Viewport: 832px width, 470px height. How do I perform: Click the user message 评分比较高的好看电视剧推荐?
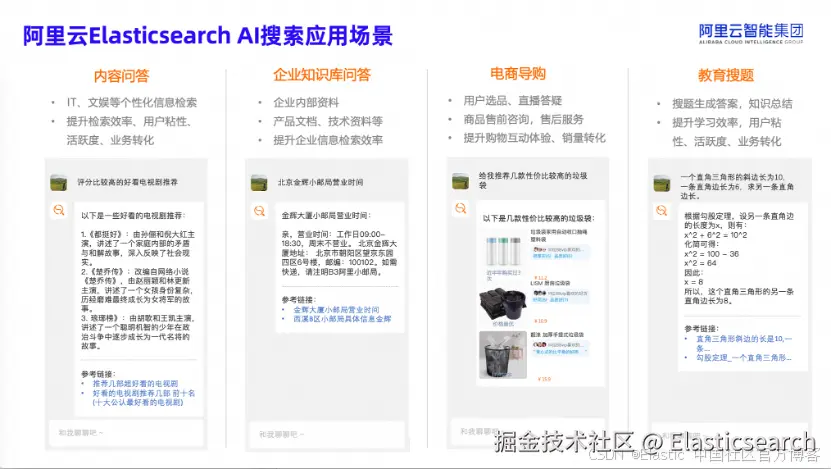tap(127, 182)
